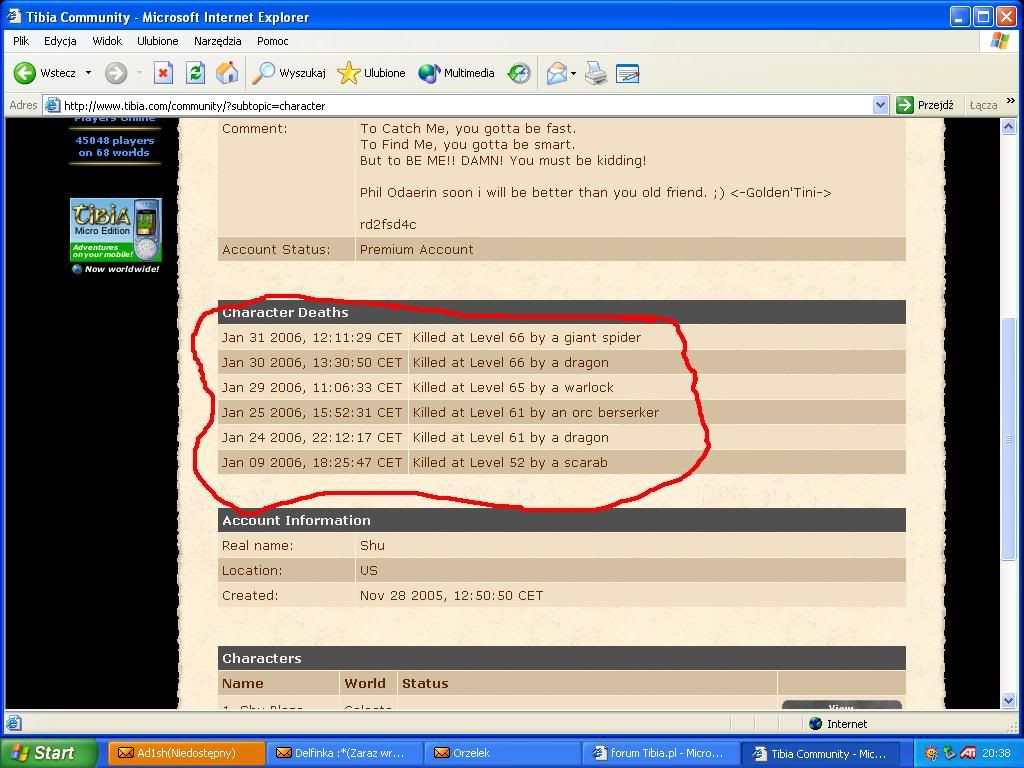1024x768 pixels.
Task: Open the Multimedia toolbar button
Action: pos(456,72)
